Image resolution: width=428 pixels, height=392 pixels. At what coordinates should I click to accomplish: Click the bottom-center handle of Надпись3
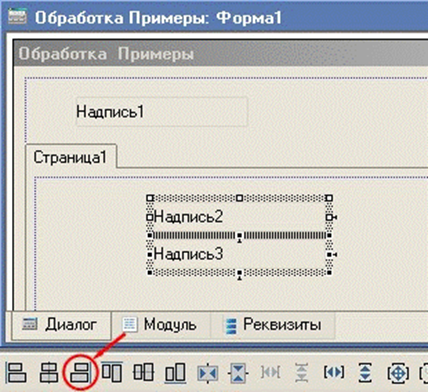[239, 273]
